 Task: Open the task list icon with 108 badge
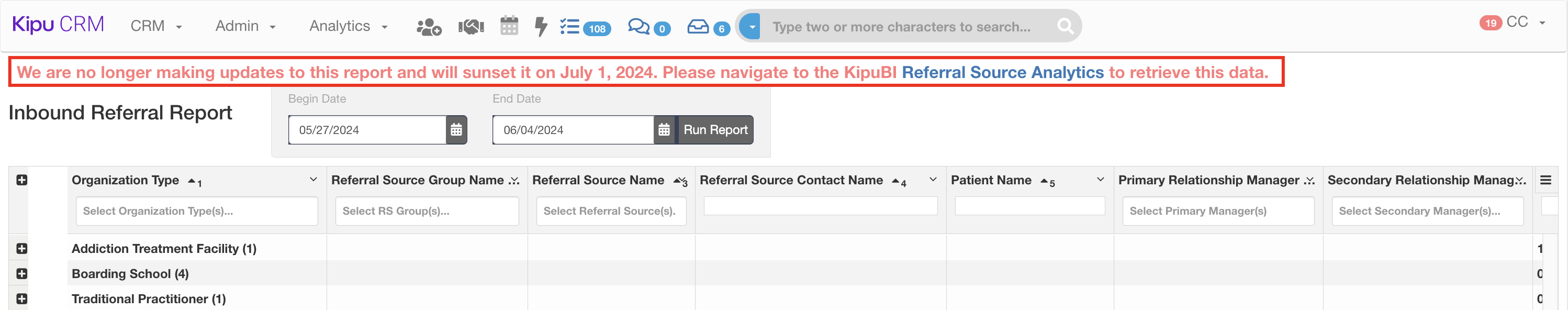tap(570, 27)
